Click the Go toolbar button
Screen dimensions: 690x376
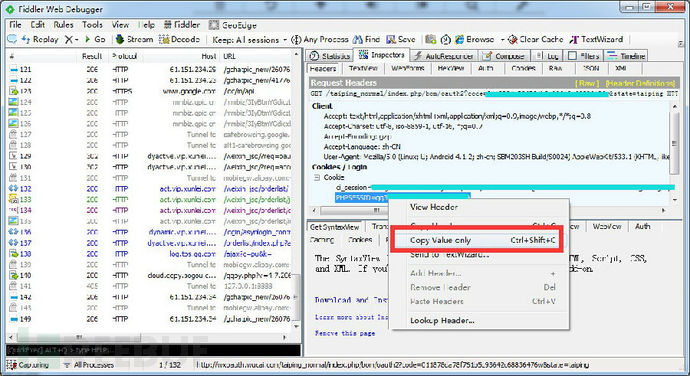coord(95,39)
